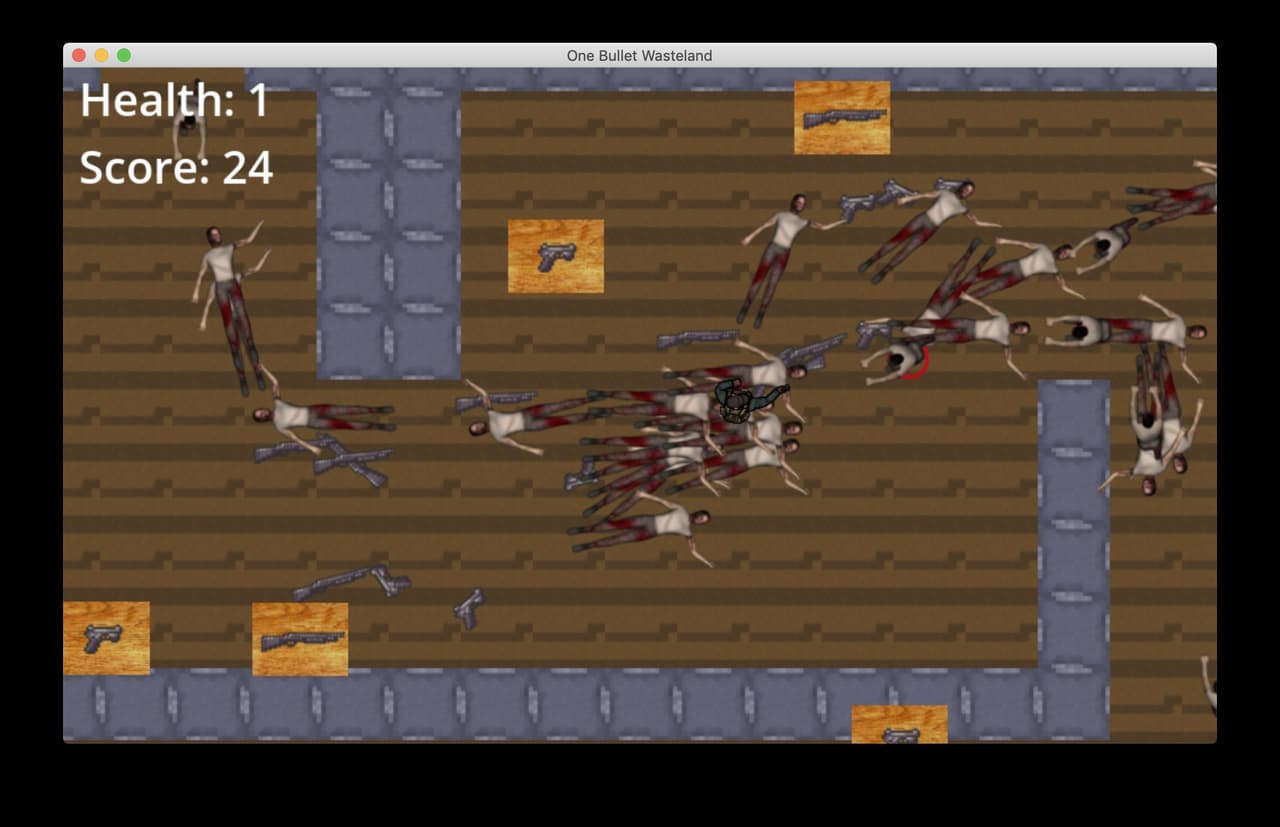Click the half-hidden pistol crate at bottom edge
Screen dimensions: 1280x827
(899, 724)
